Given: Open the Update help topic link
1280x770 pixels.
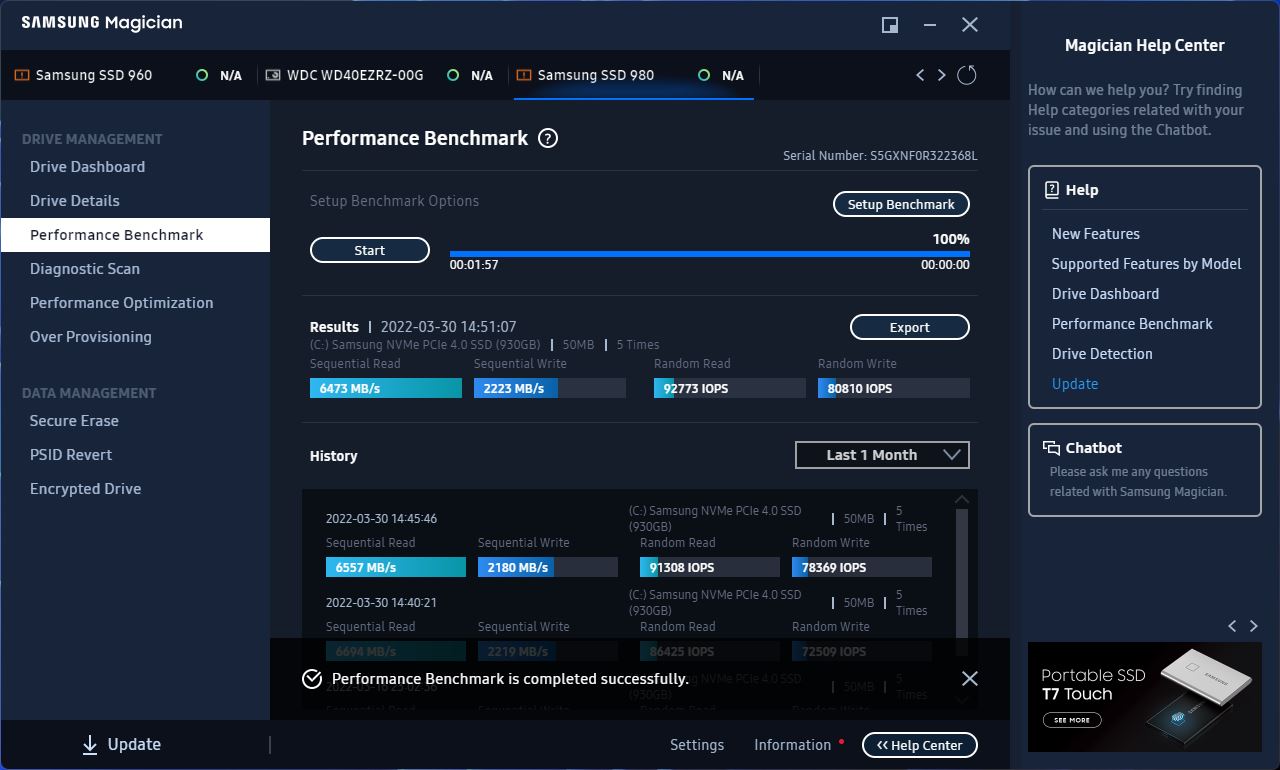Looking at the screenshot, I should point(1075,384).
